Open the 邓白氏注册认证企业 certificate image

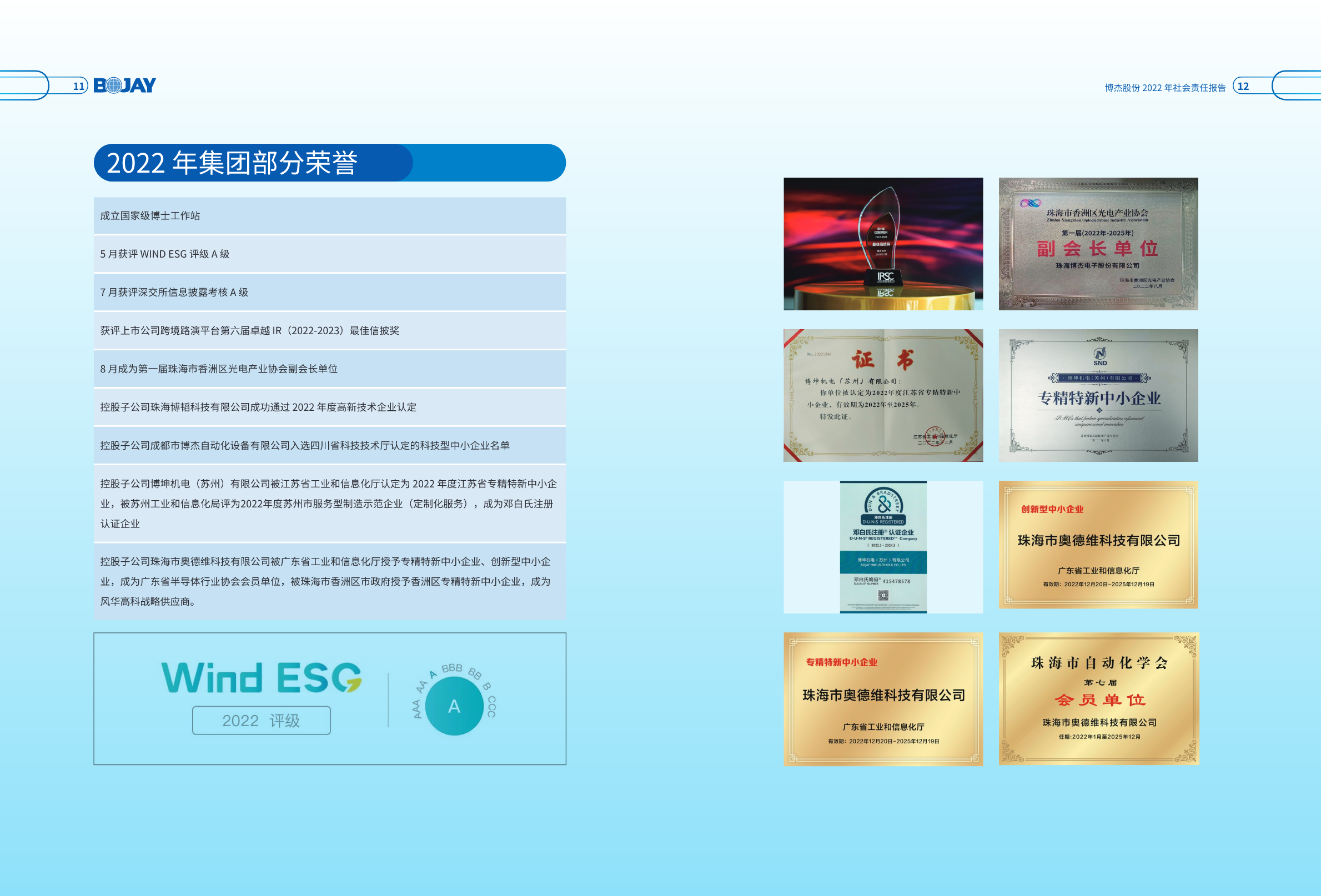[x=883, y=547]
